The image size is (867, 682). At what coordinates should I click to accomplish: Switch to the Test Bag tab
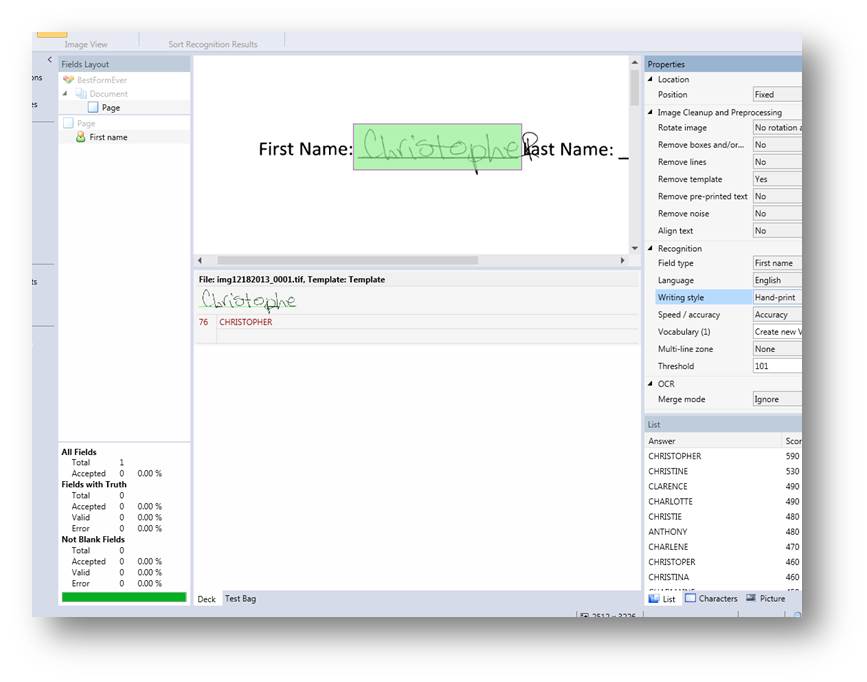[x=240, y=599]
